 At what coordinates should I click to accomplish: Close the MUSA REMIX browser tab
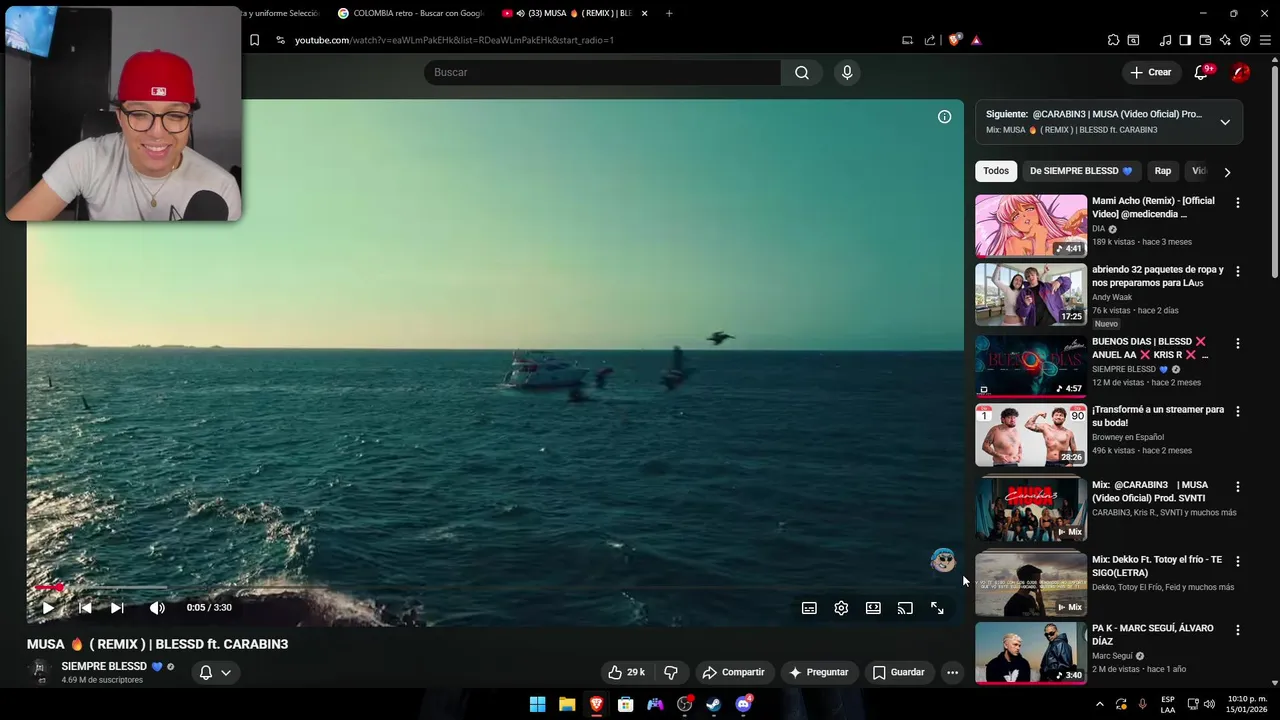[644, 13]
